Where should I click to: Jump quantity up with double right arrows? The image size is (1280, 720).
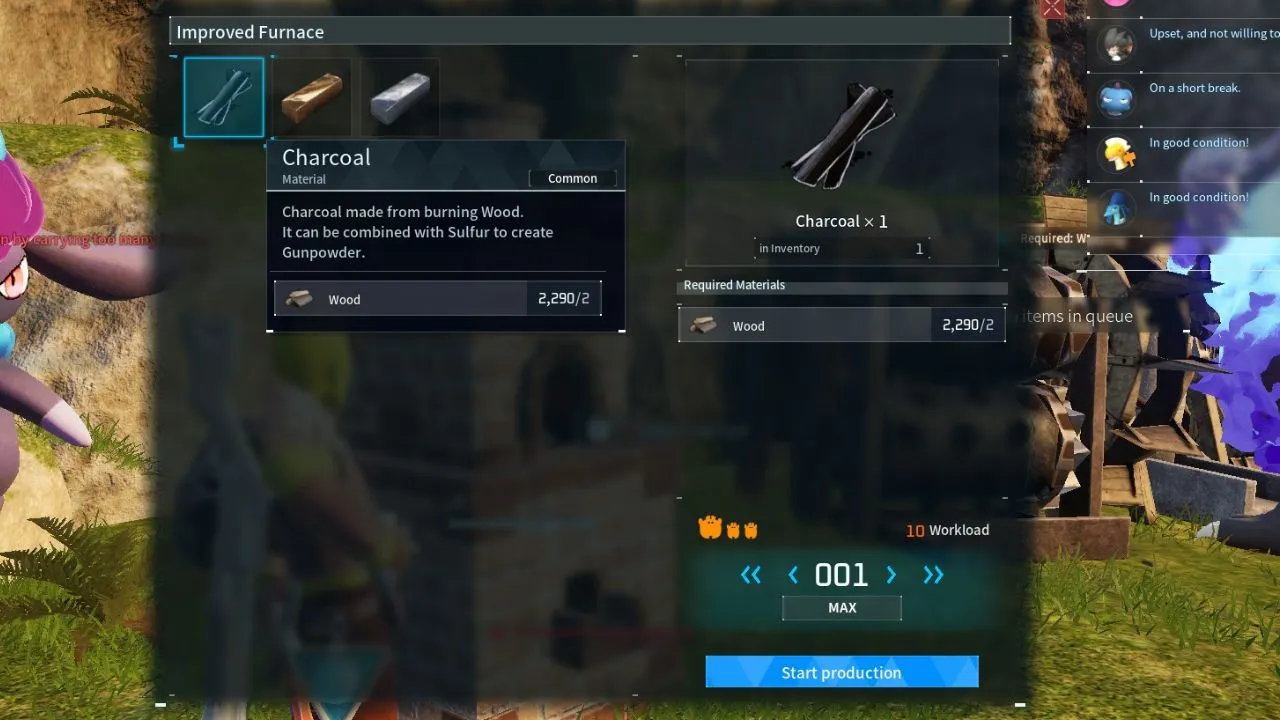coord(933,575)
